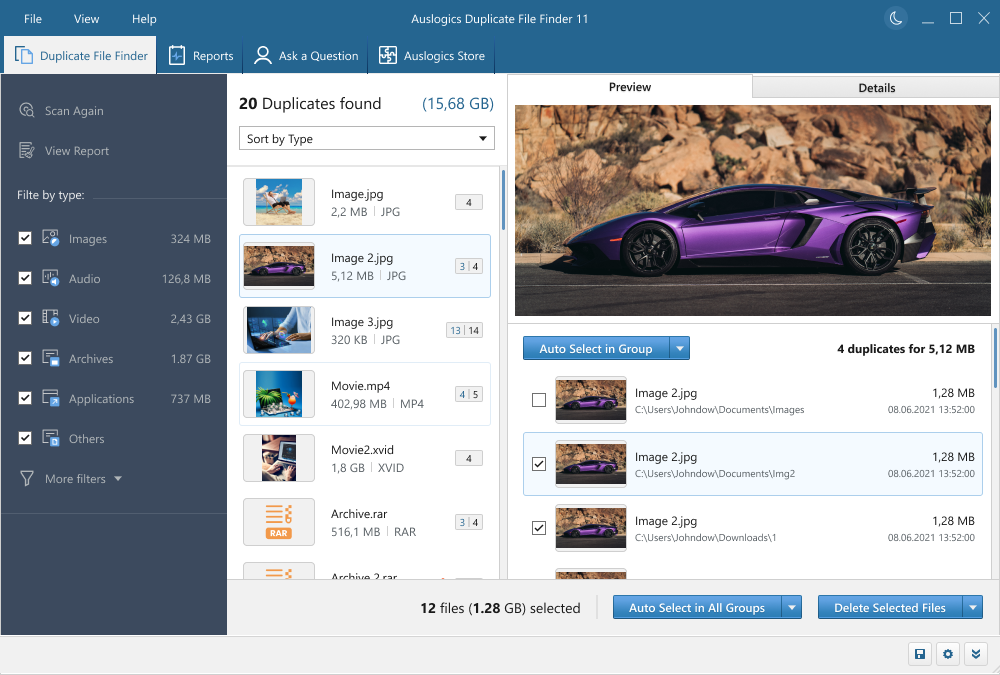Uncheck the Applications filter checkbox
The width and height of the screenshot is (1000, 675).
(x=25, y=398)
